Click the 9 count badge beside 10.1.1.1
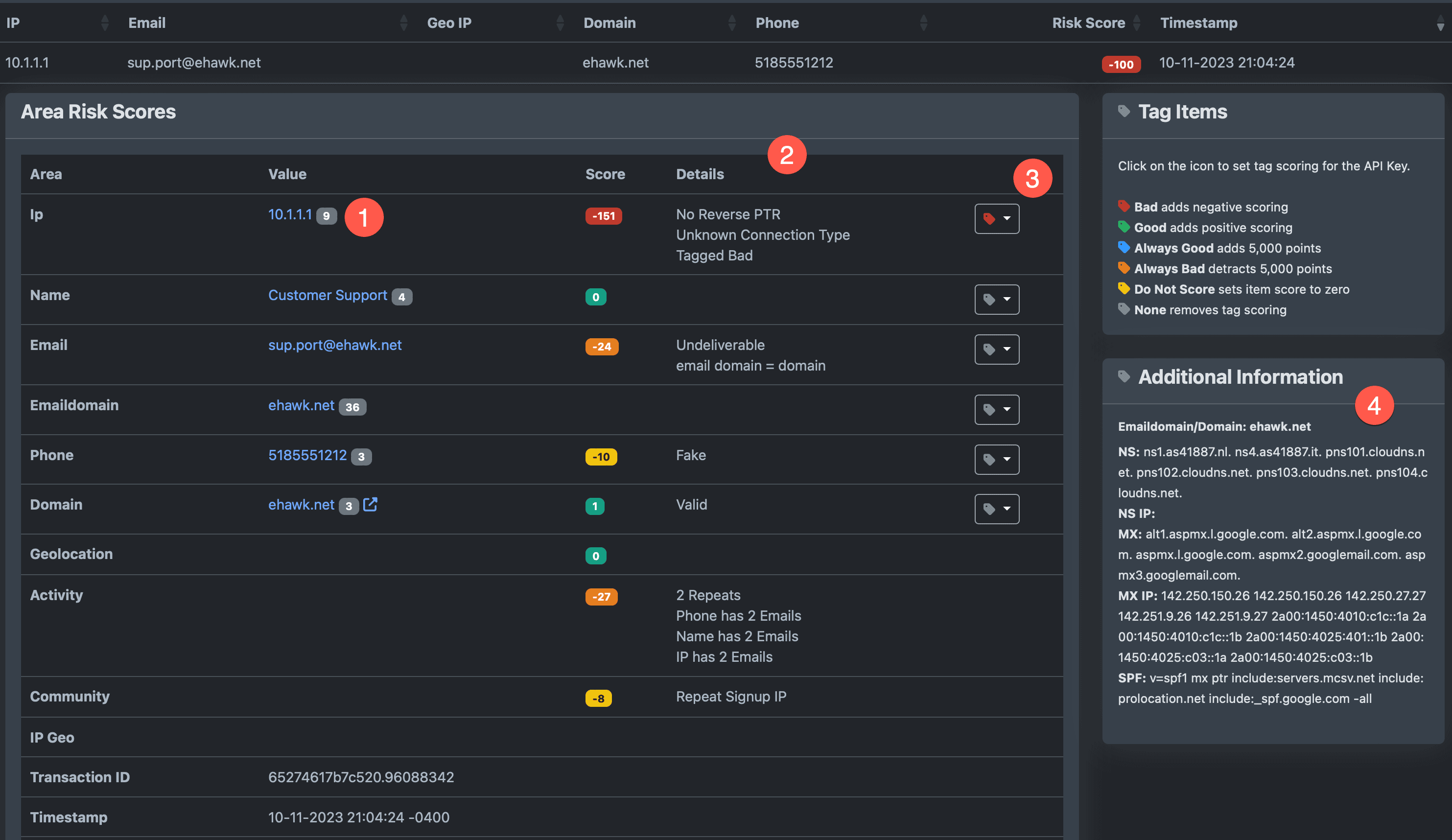The height and width of the screenshot is (840, 1452). click(x=326, y=216)
